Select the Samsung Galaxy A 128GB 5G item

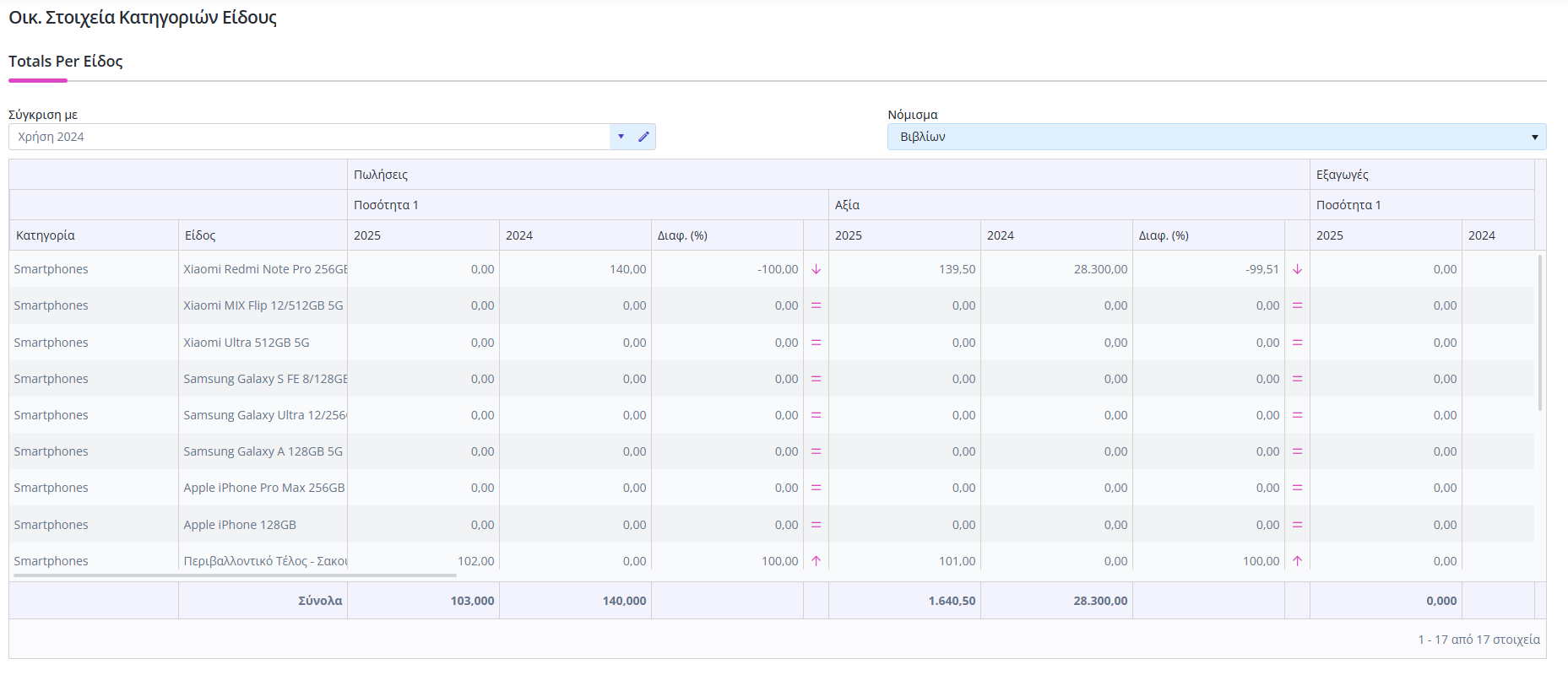pos(263,451)
